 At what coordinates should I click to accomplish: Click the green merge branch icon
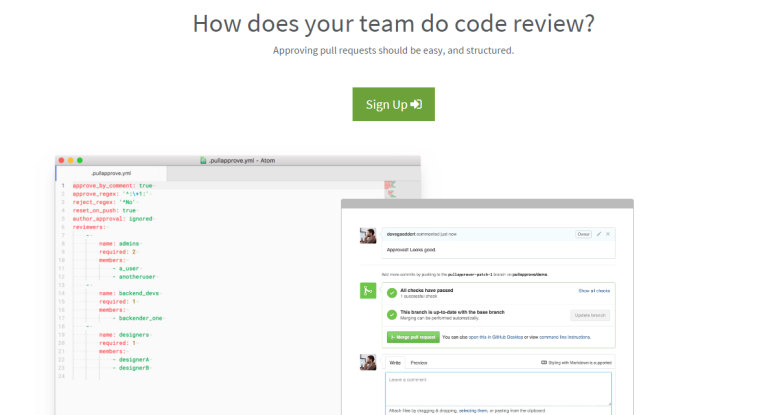click(368, 291)
